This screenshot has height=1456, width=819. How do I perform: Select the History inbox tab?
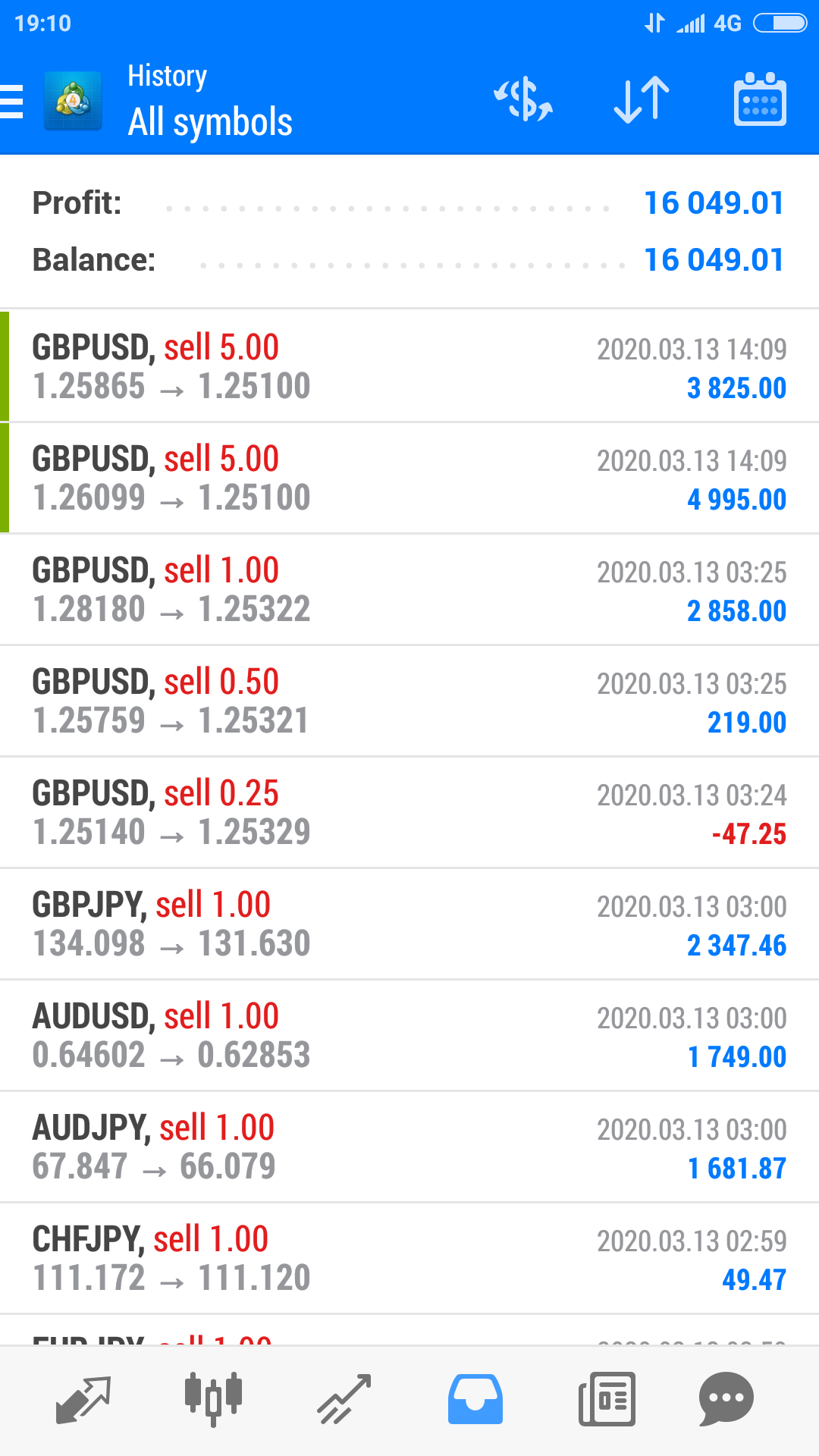coord(475,1399)
